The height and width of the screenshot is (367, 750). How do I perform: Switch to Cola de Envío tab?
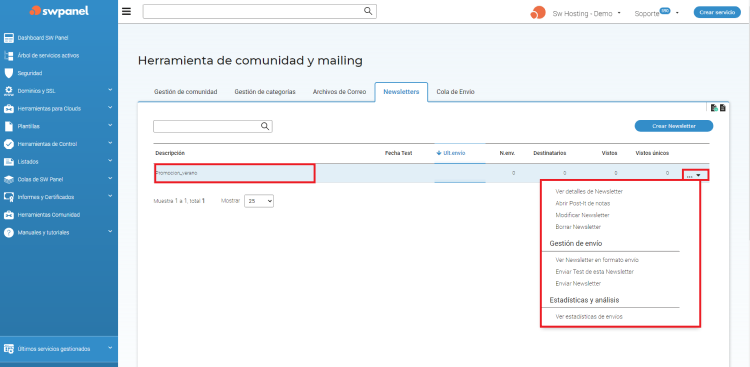coord(455,92)
